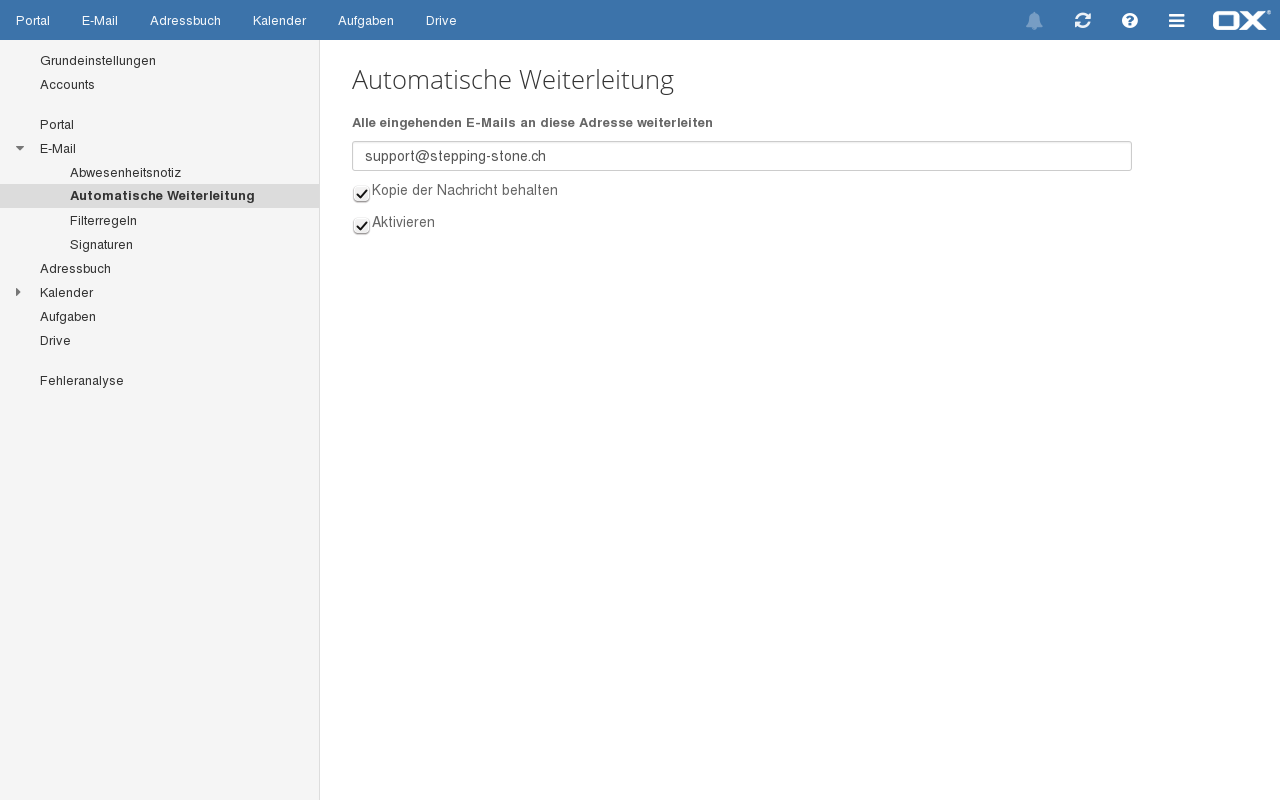Switch to E-Mail app in top bar

point(100,21)
